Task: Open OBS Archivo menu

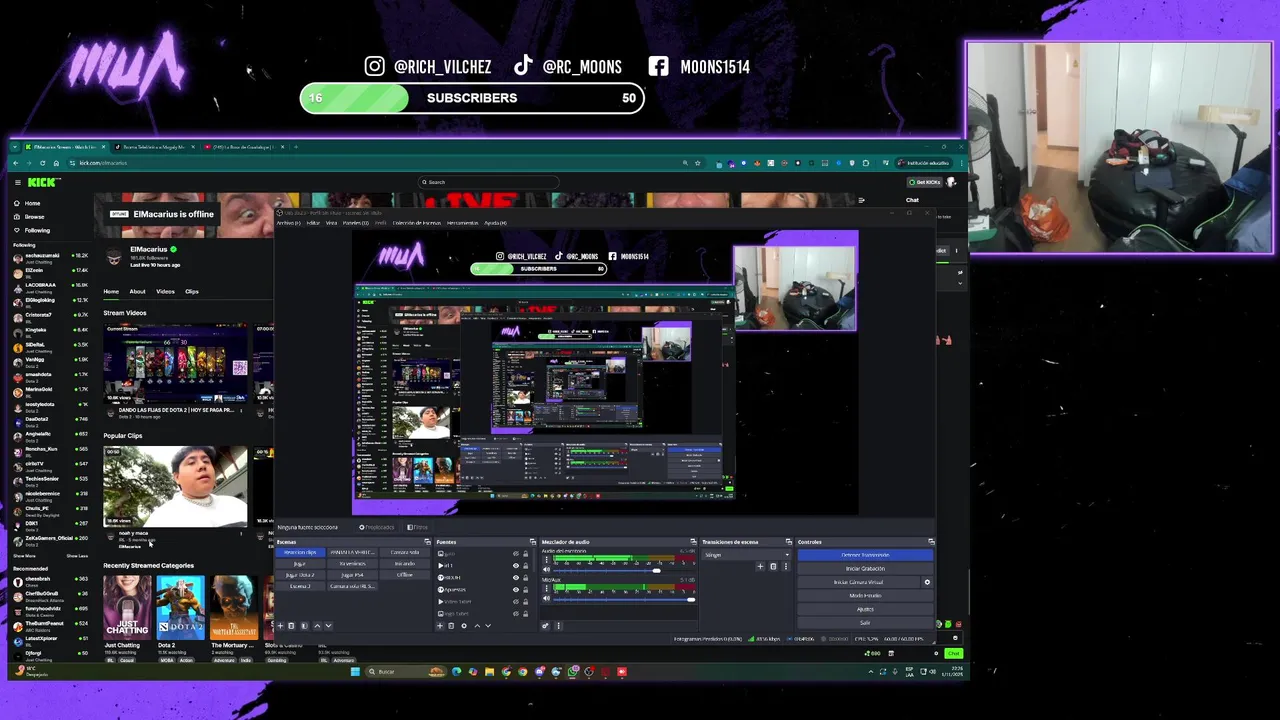Action: pyautogui.click(x=289, y=223)
